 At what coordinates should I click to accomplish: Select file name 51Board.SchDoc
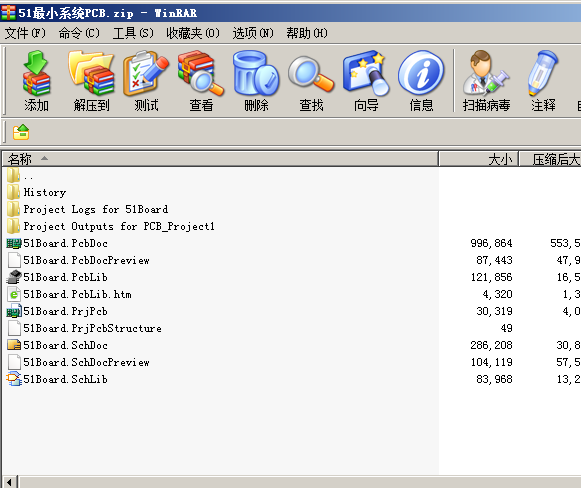66,345
